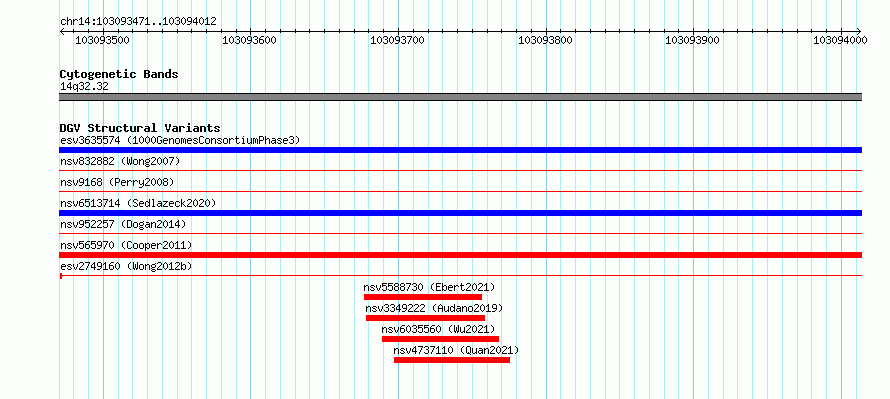Click the red bar under nsv3349222
This screenshot has width=890, height=399.
425,318
